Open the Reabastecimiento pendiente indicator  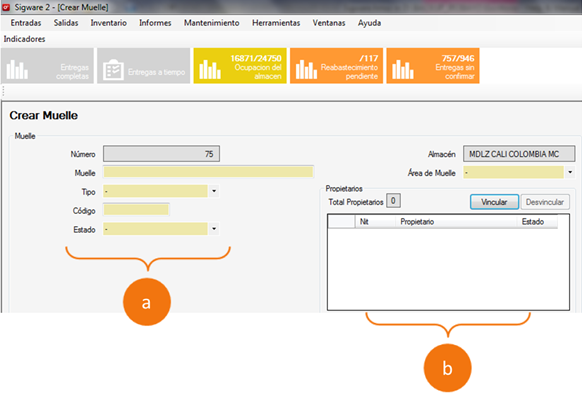coord(336,66)
